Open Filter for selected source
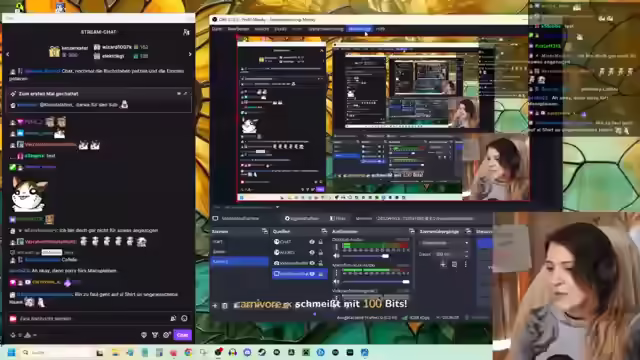 (338, 218)
